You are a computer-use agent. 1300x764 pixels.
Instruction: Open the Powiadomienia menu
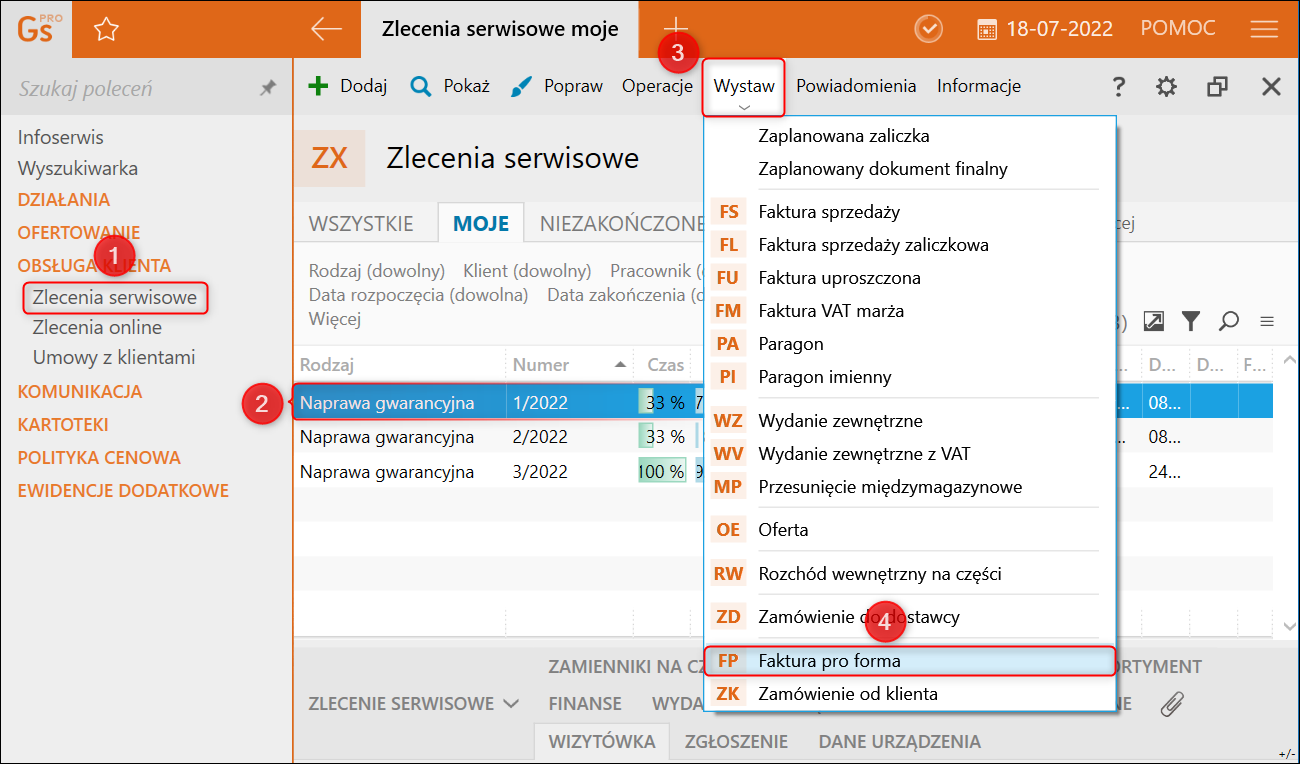click(856, 86)
